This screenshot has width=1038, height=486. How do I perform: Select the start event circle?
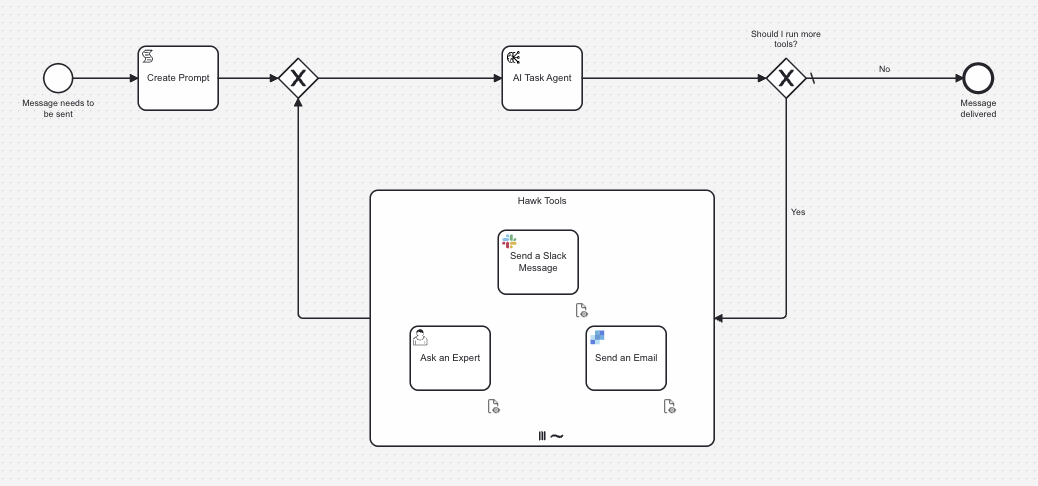[58, 78]
